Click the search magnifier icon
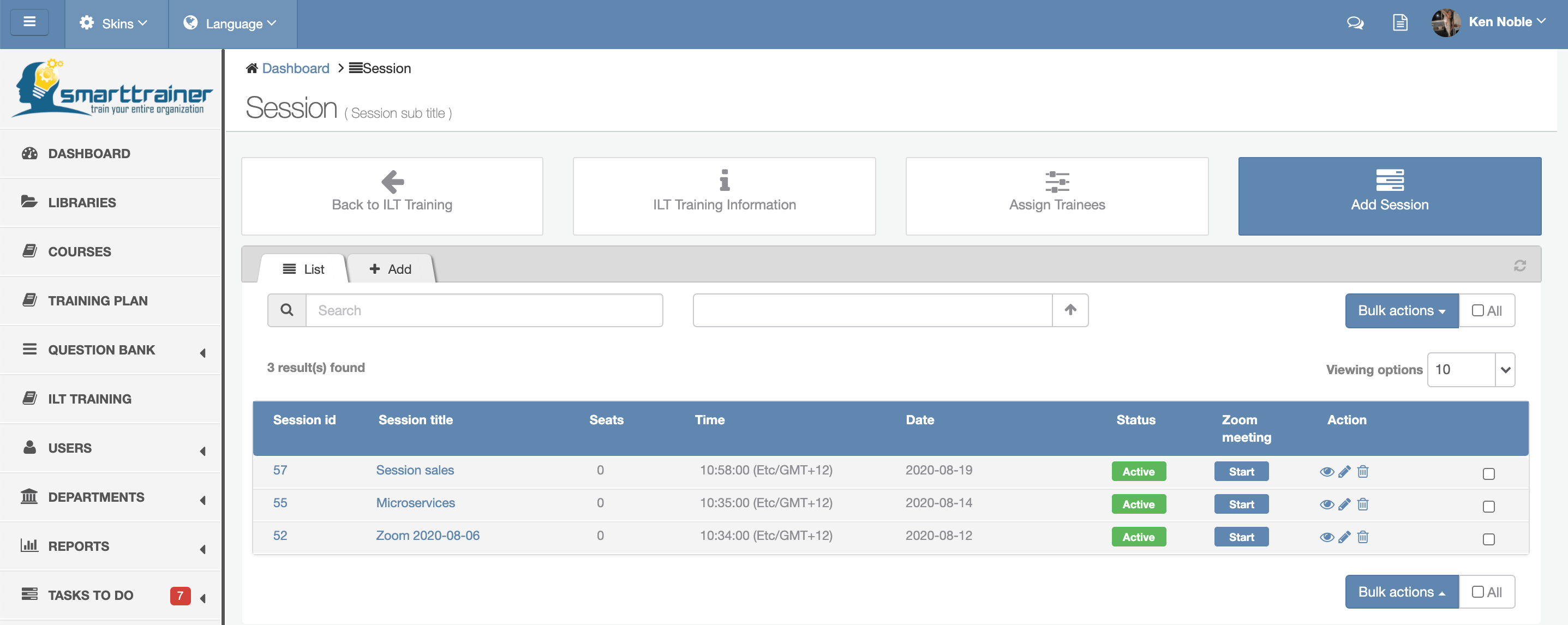 [x=286, y=310]
